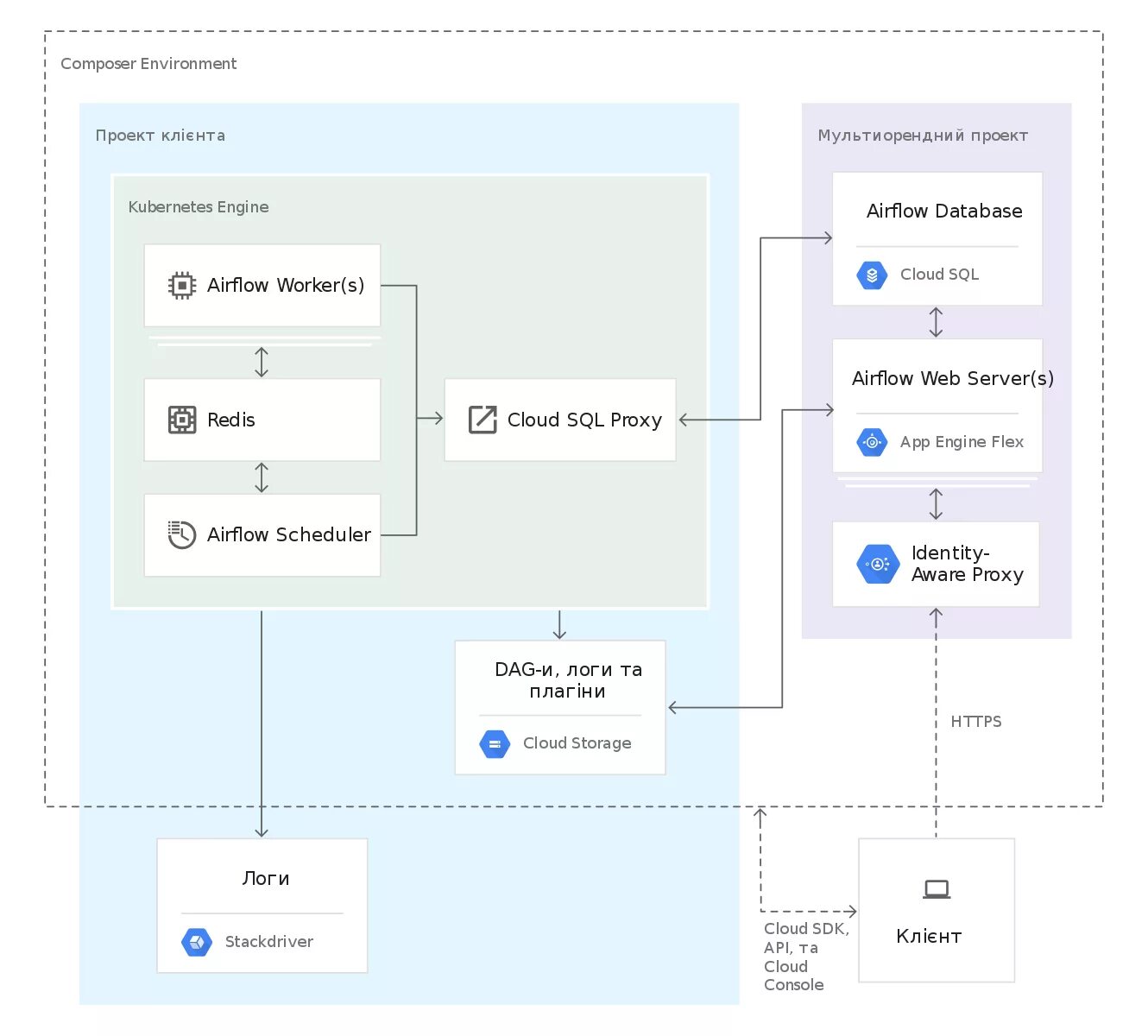This screenshot has width=1148, height=1036.
Task: Click the Cloud SQL Proxy external-link icon
Action: [483, 420]
